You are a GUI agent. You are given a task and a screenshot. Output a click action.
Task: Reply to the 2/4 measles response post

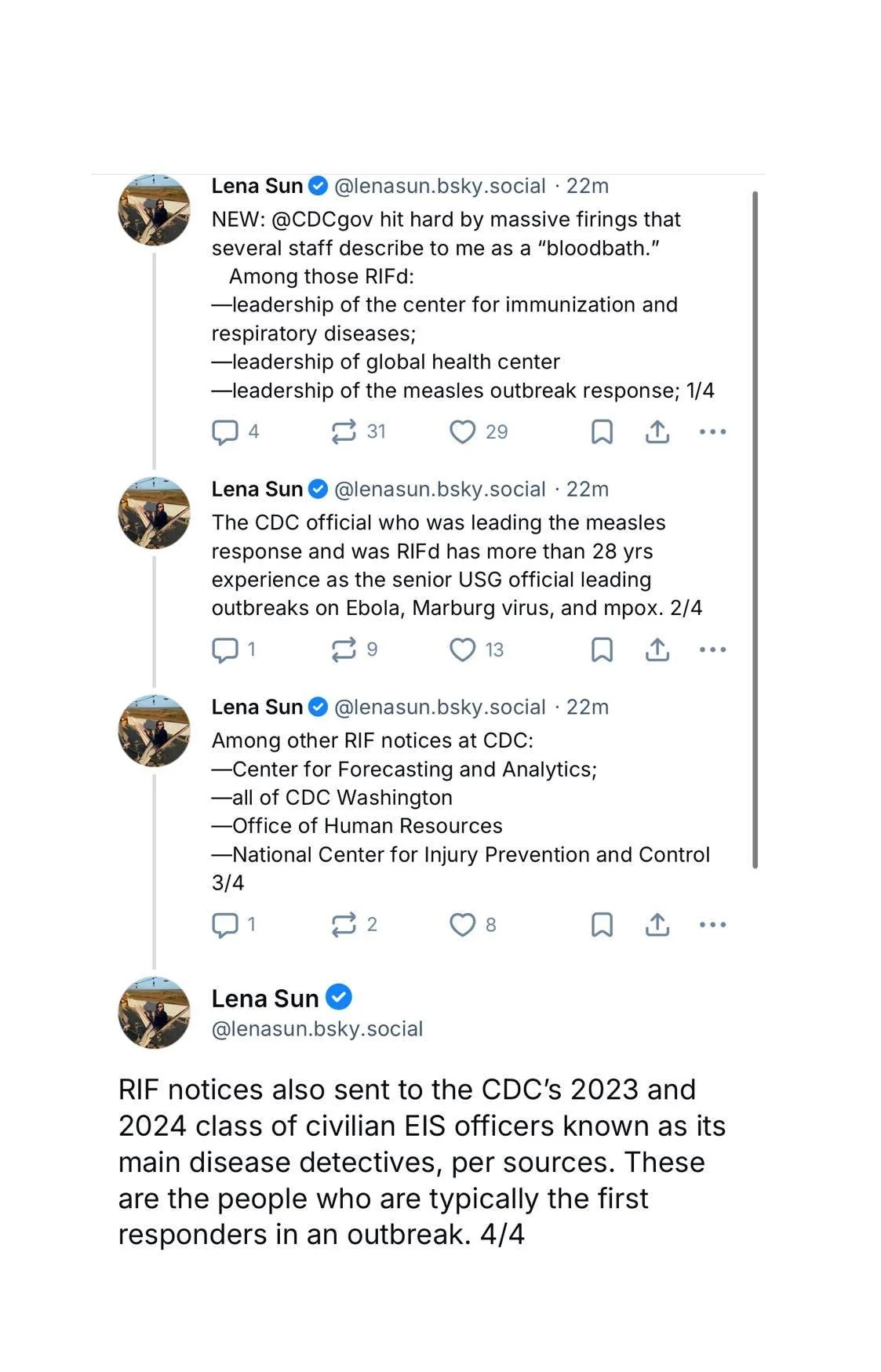(225, 650)
